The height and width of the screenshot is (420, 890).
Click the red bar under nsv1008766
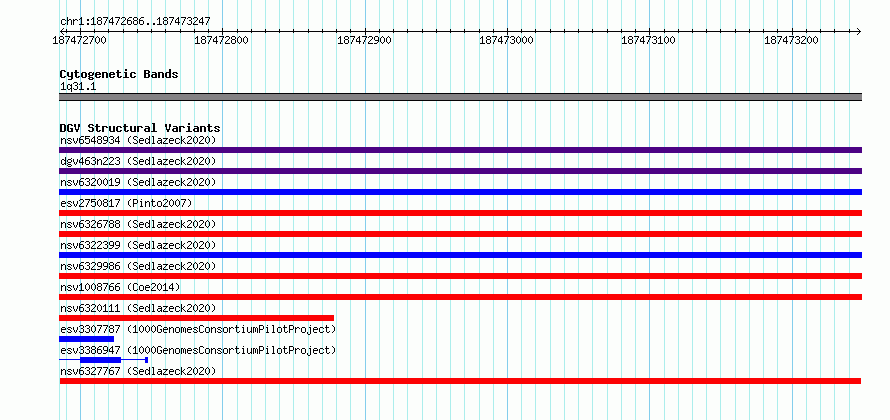pyautogui.click(x=460, y=297)
